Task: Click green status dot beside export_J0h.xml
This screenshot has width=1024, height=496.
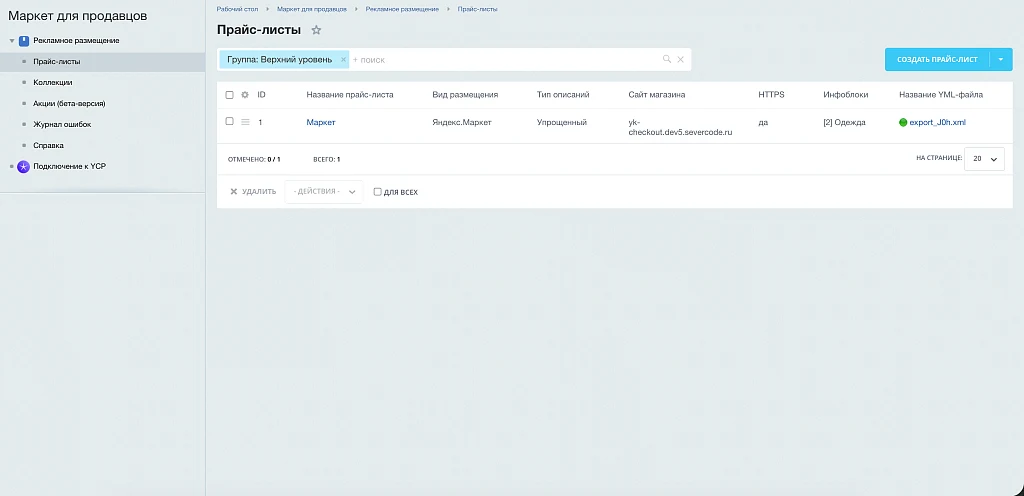Action: [x=903, y=122]
